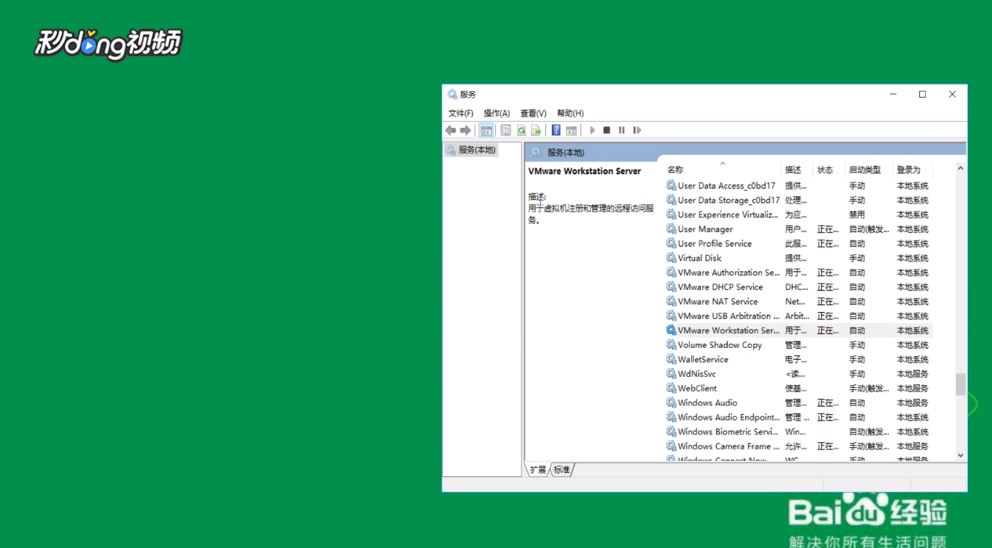This screenshot has width=992, height=548.
Task: Click the Back arrow in the toolbar
Action: pyautogui.click(x=450, y=130)
